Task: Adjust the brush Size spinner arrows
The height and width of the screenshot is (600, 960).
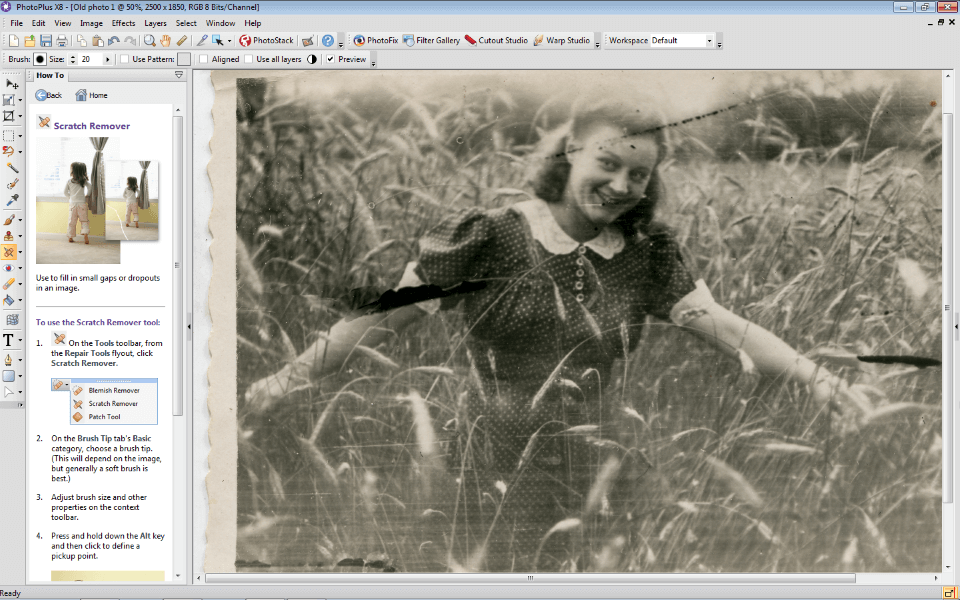Action: click(73, 59)
